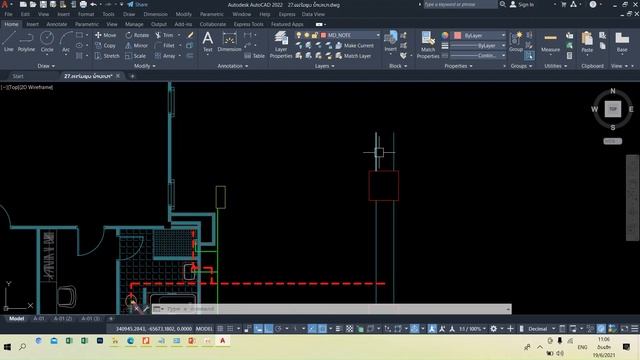
Task: Insert a Table
Action: click(254, 56)
